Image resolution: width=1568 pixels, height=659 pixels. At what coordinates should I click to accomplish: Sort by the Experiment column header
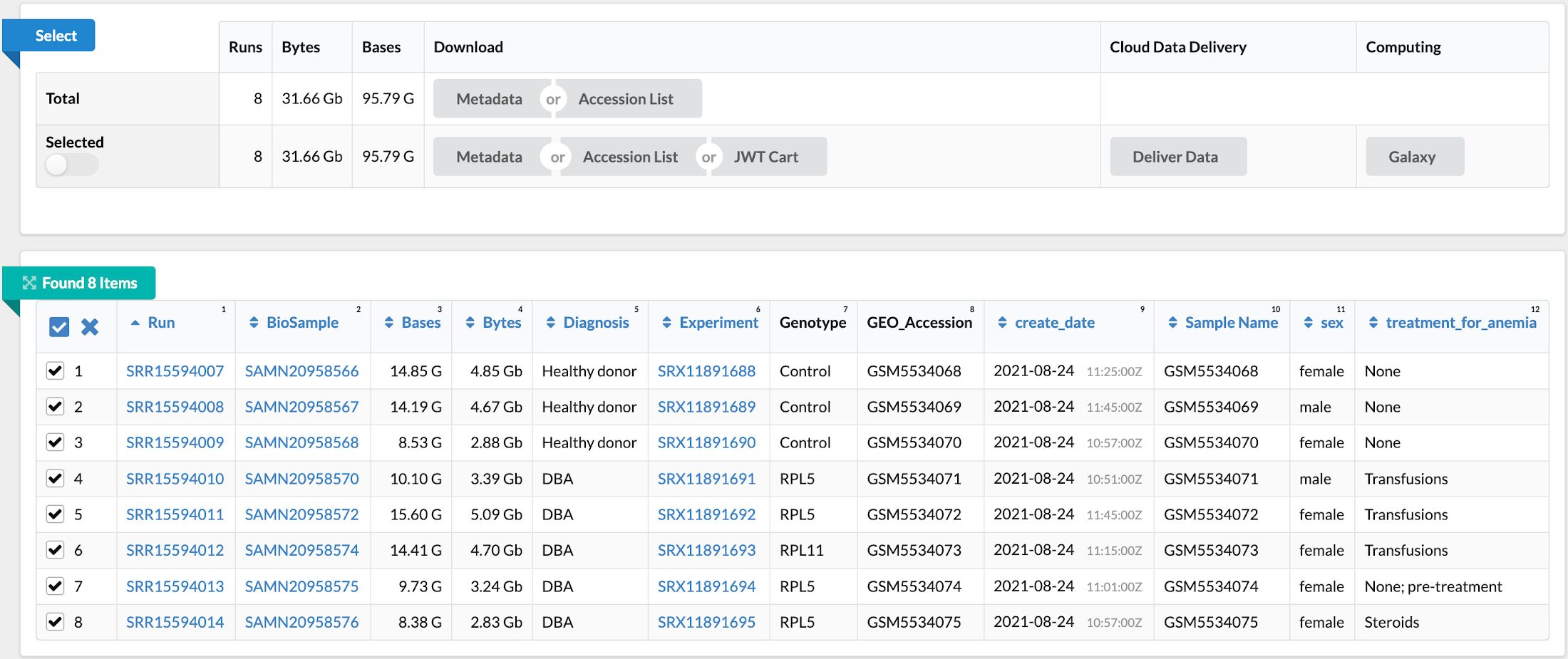pos(718,323)
